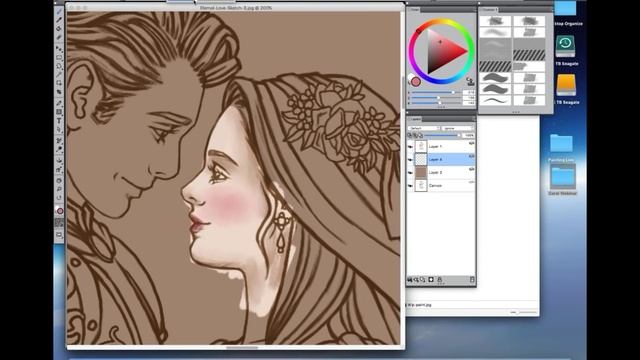
Task: Click the layer opacity slider
Action: pyautogui.click(x=442, y=135)
